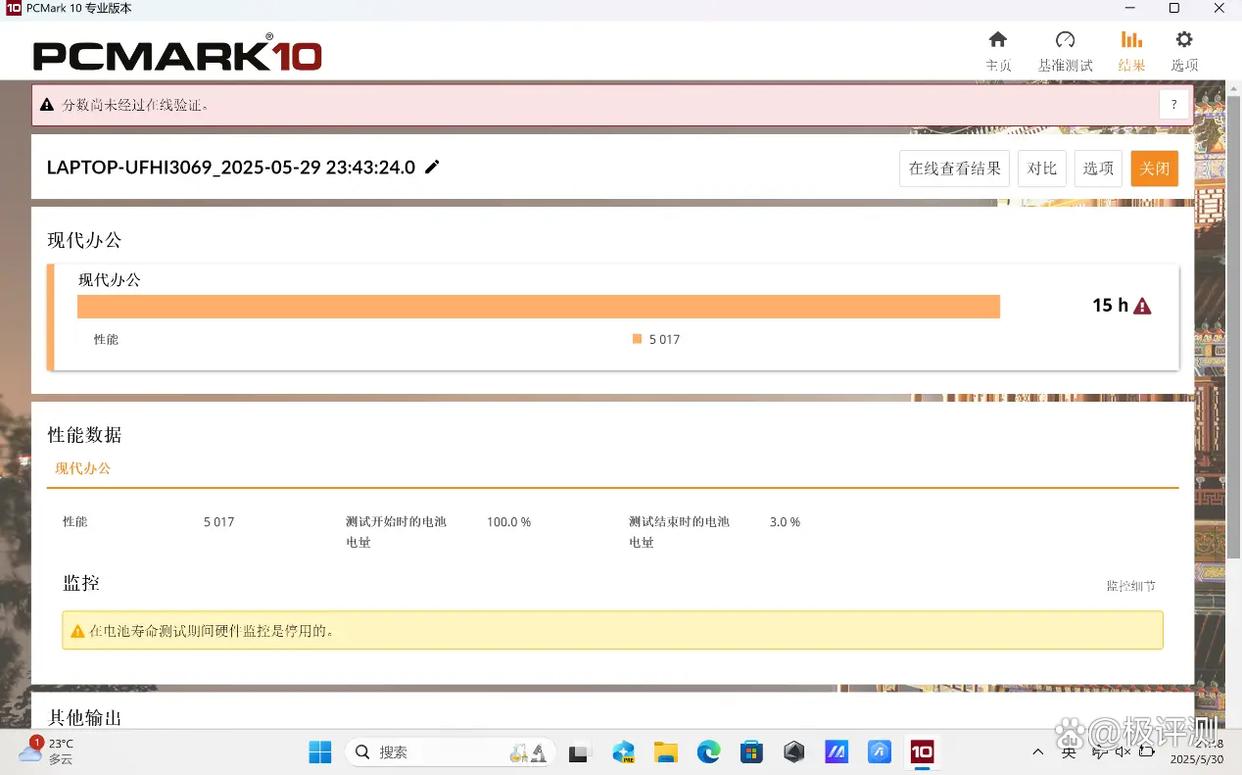The height and width of the screenshot is (775, 1242).
Task: Expand hidden icons in the system tray
Action: pyautogui.click(x=1038, y=752)
